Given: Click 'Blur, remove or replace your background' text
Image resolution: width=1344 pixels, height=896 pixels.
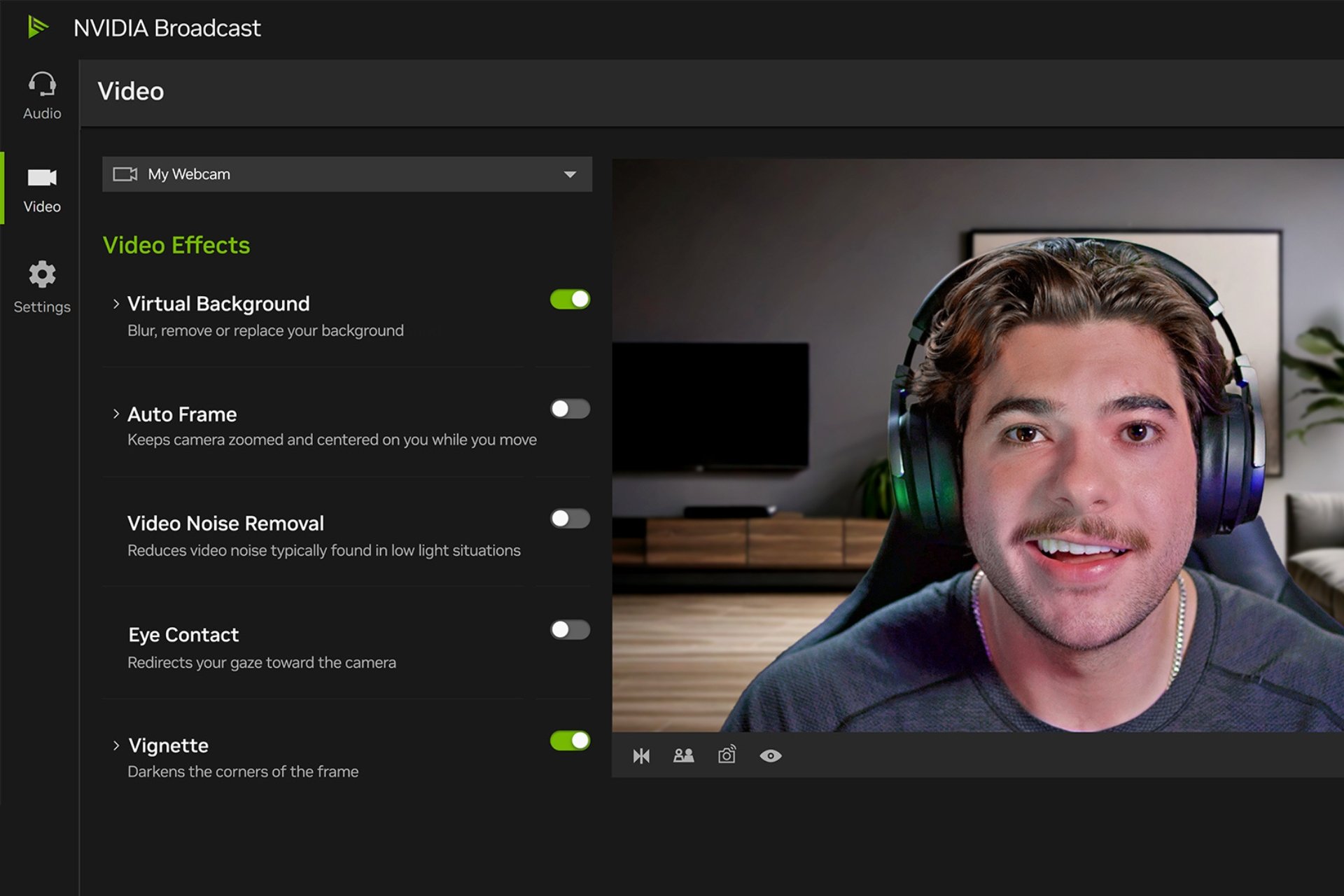Looking at the screenshot, I should click(265, 330).
